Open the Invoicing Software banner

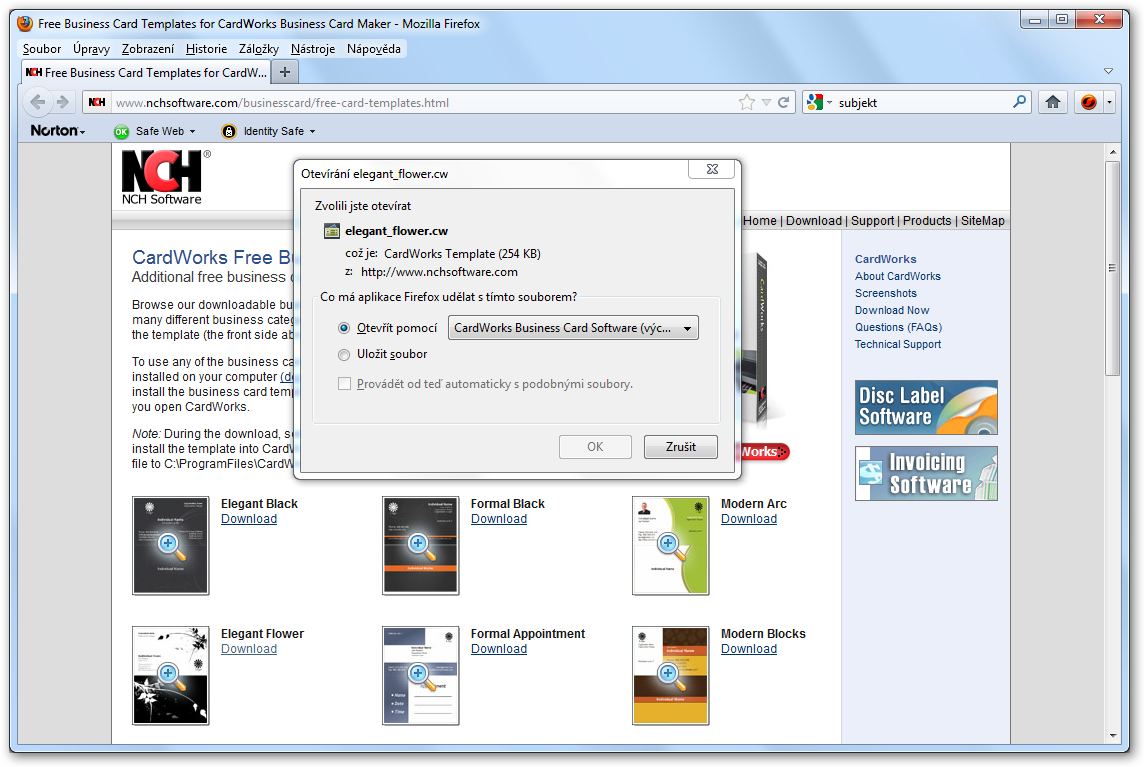(x=926, y=473)
